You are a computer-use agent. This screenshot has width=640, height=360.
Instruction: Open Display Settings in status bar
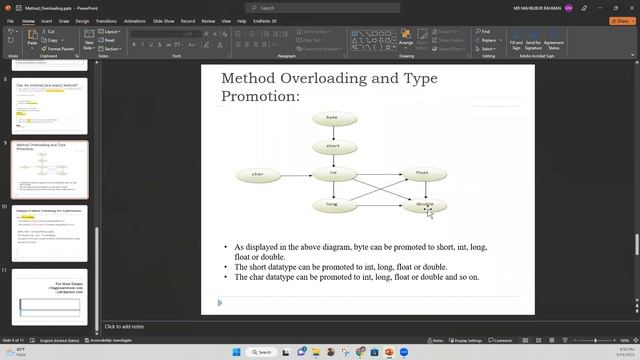pos(465,340)
